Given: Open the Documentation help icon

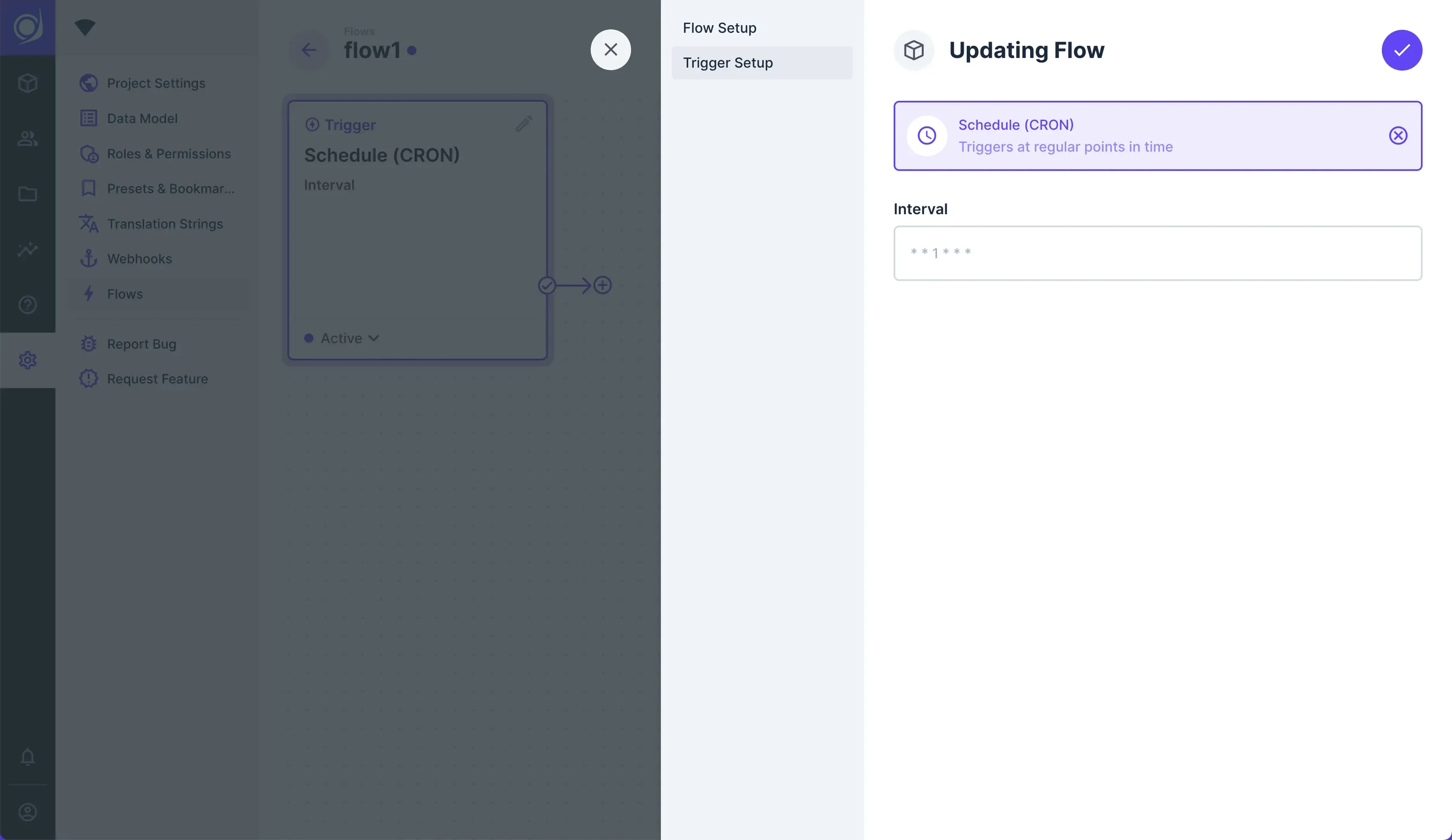Looking at the screenshot, I should tap(28, 304).
